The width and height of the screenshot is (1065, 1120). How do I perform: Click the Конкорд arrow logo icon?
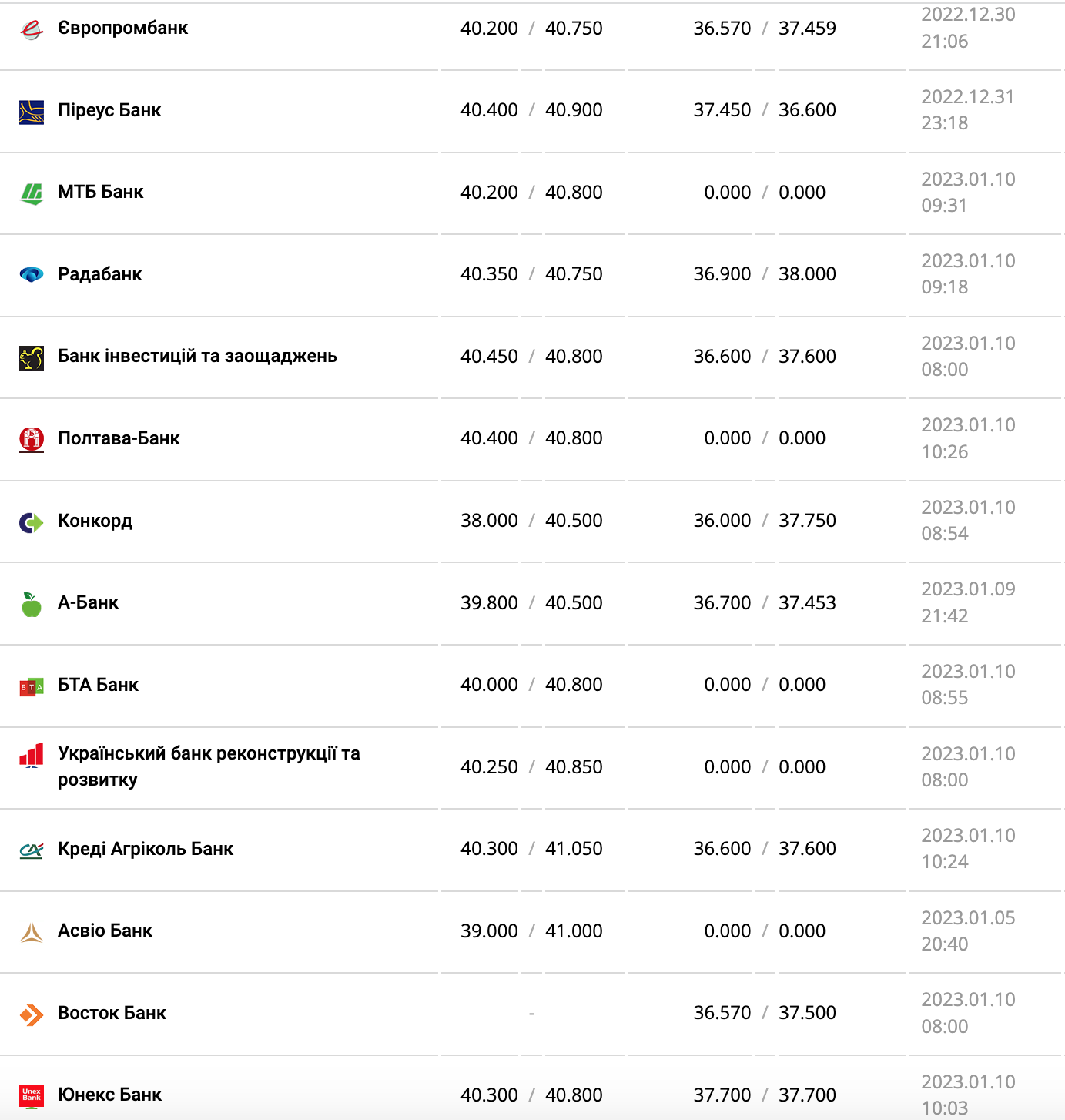click(x=32, y=522)
